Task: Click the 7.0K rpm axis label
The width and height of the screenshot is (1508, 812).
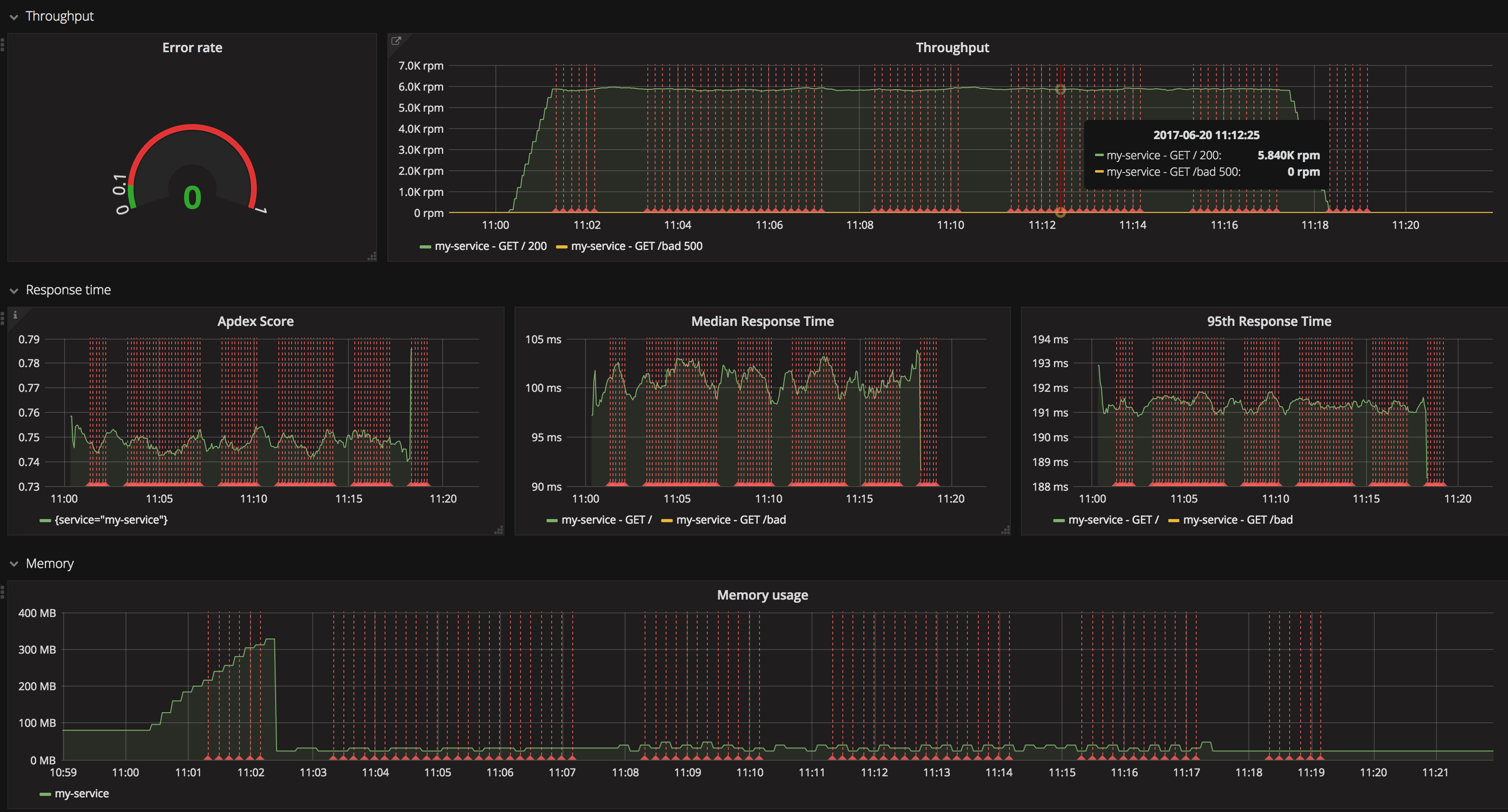Action: tap(421, 65)
